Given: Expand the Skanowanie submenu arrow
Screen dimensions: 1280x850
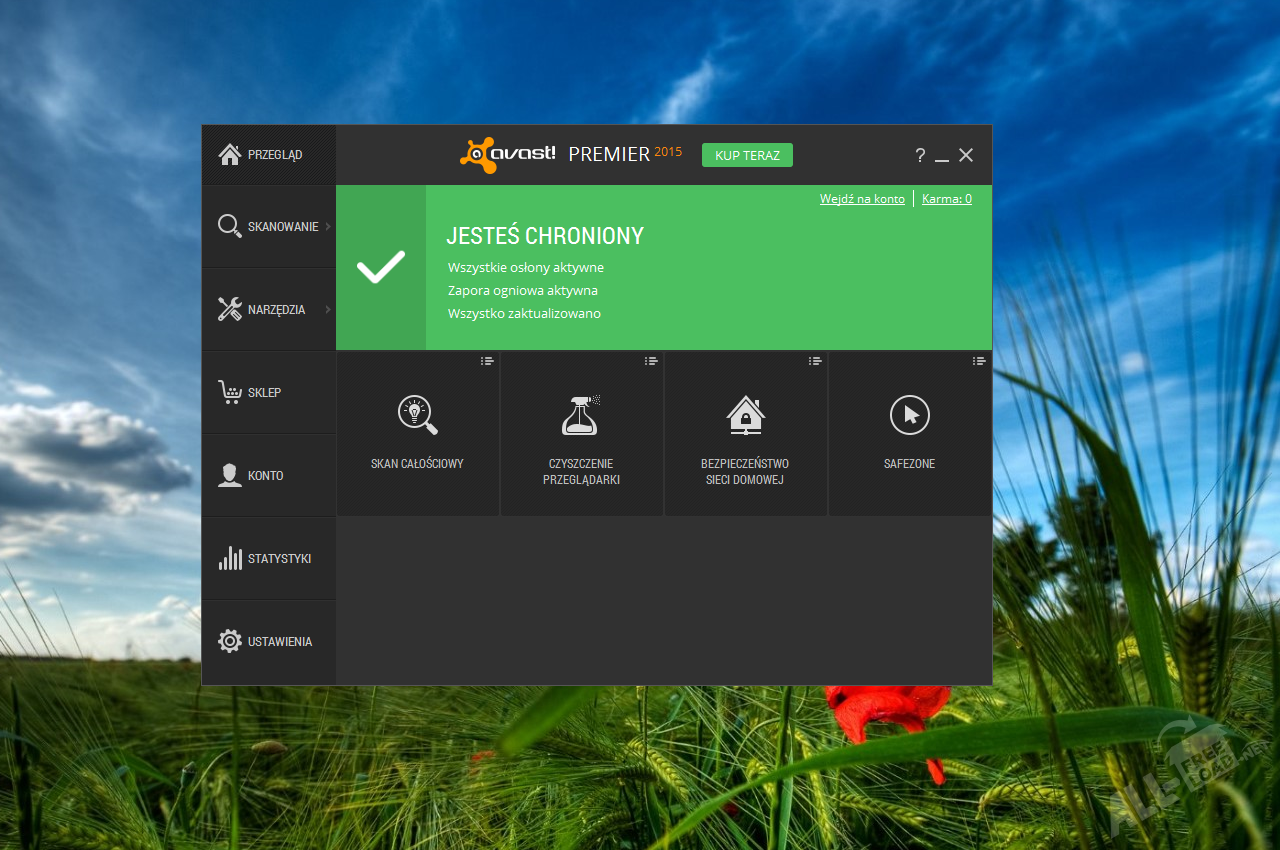Looking at the screenshot, I should click(328, 227).
